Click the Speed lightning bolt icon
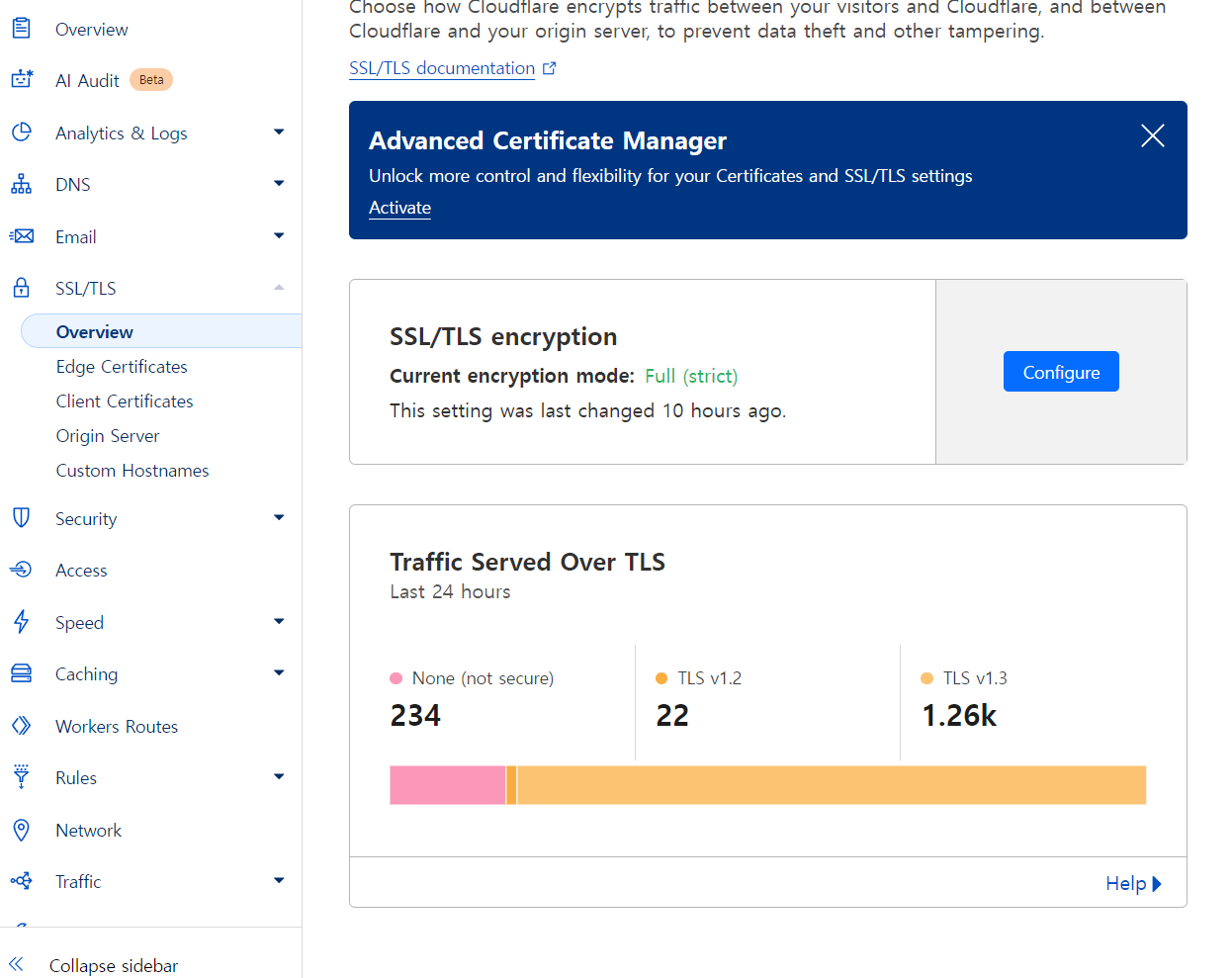 click(21, 622)
